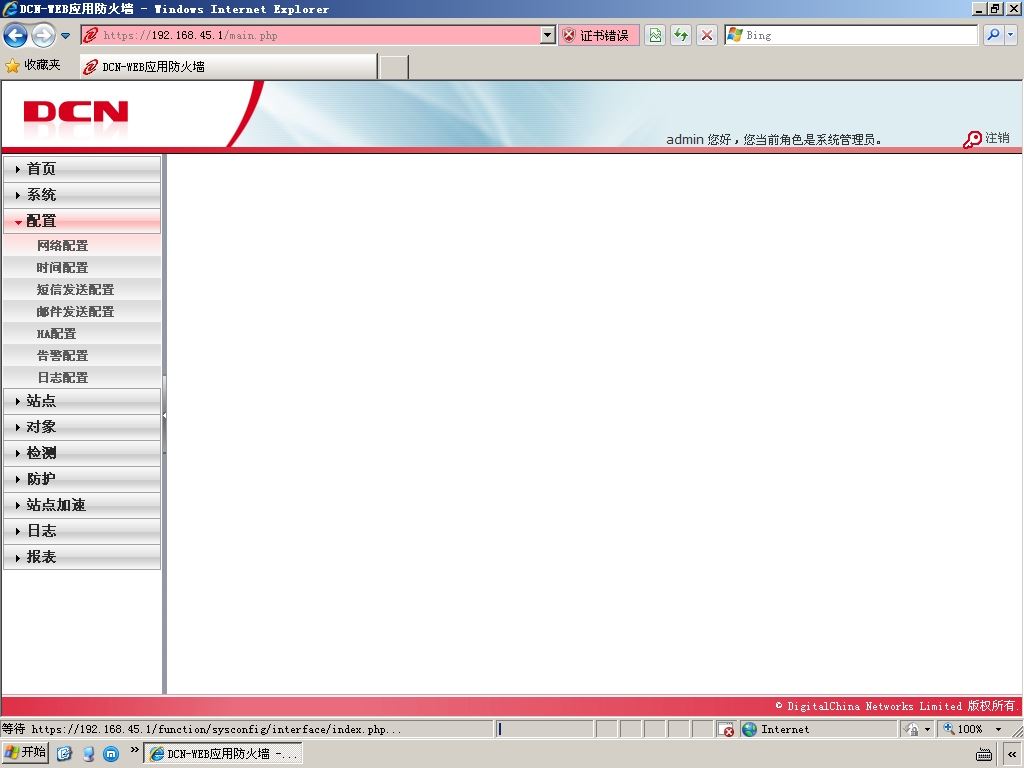Viewport: 1024px width, 768px height.
Task: Click the Bing search box
Action: tap(851, 35)
